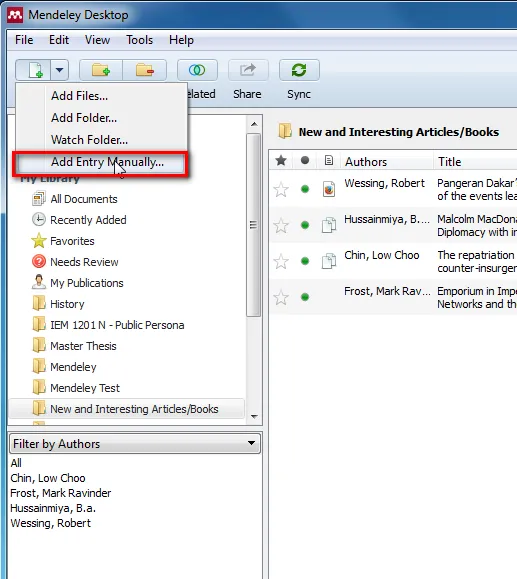Click the sidebar scrollbar up arrow
The height and width of the screenshot is (579, 517).
254,124
